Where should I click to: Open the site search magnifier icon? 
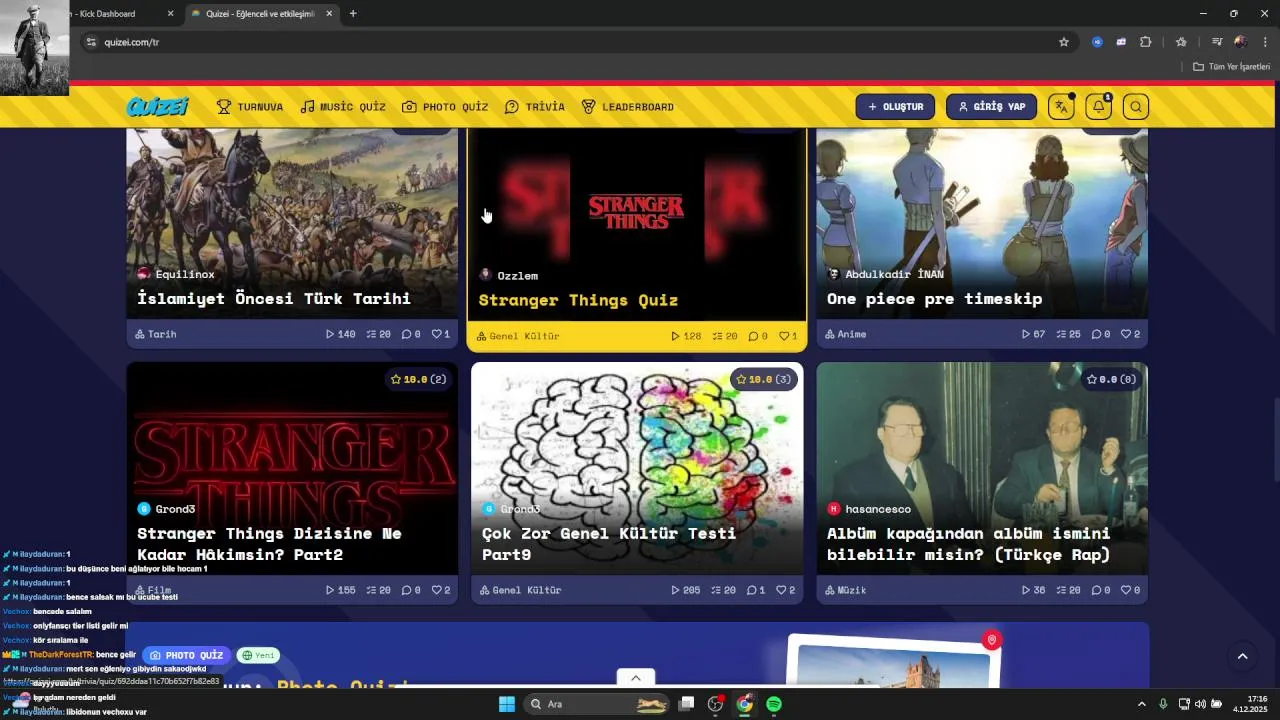(1135, 107)
